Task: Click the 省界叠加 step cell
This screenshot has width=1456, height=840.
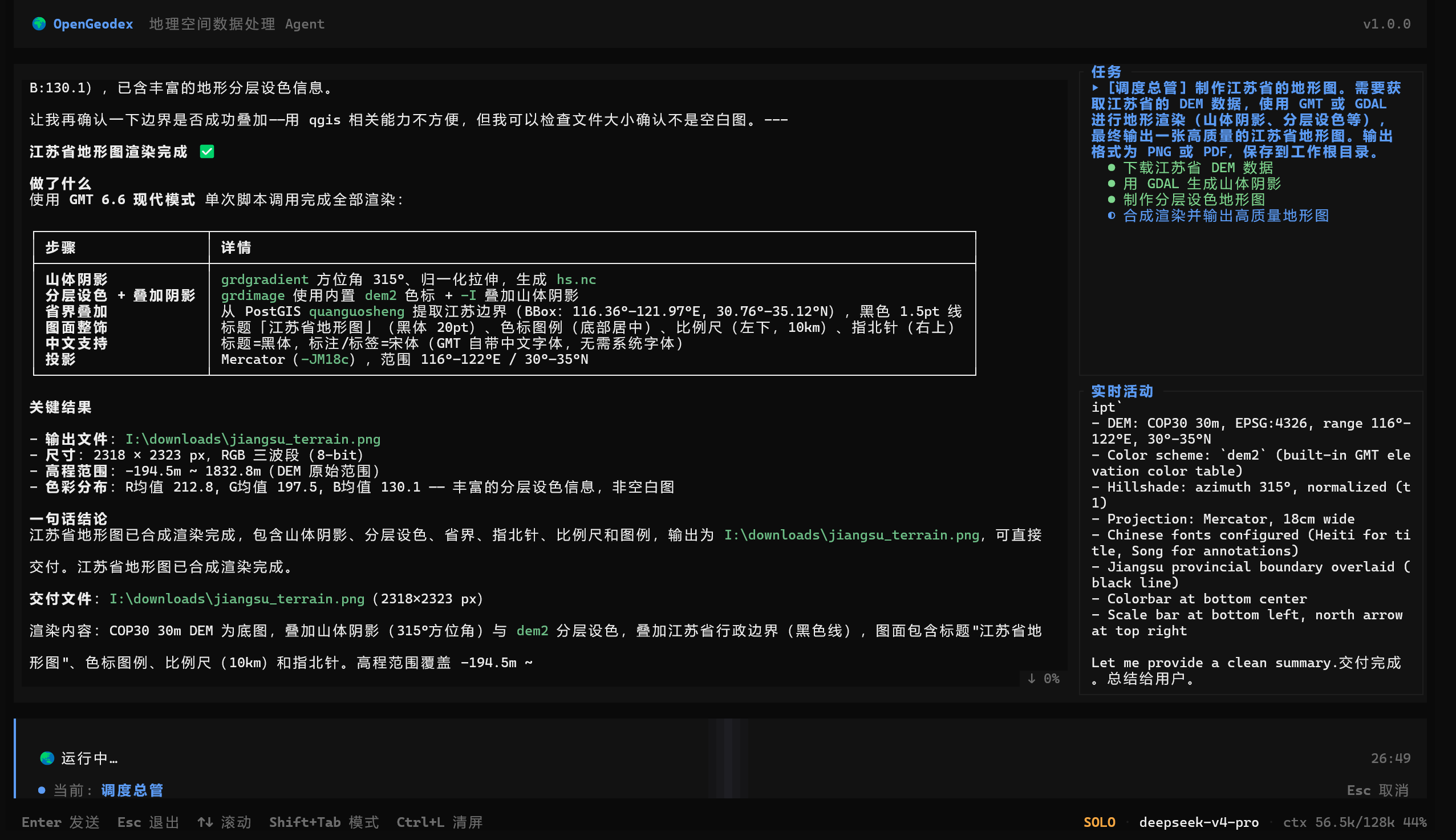Action: click(77, 311)
